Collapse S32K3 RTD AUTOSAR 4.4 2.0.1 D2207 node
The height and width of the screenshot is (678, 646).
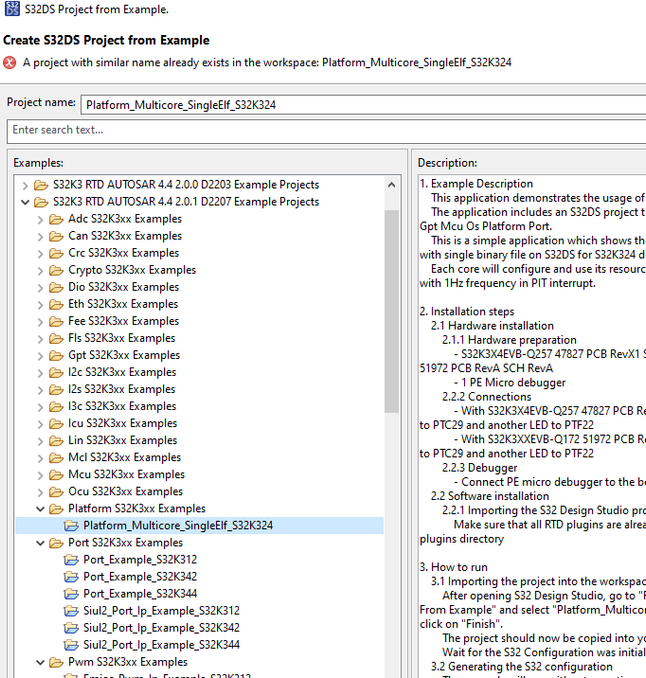click(25, 202)
